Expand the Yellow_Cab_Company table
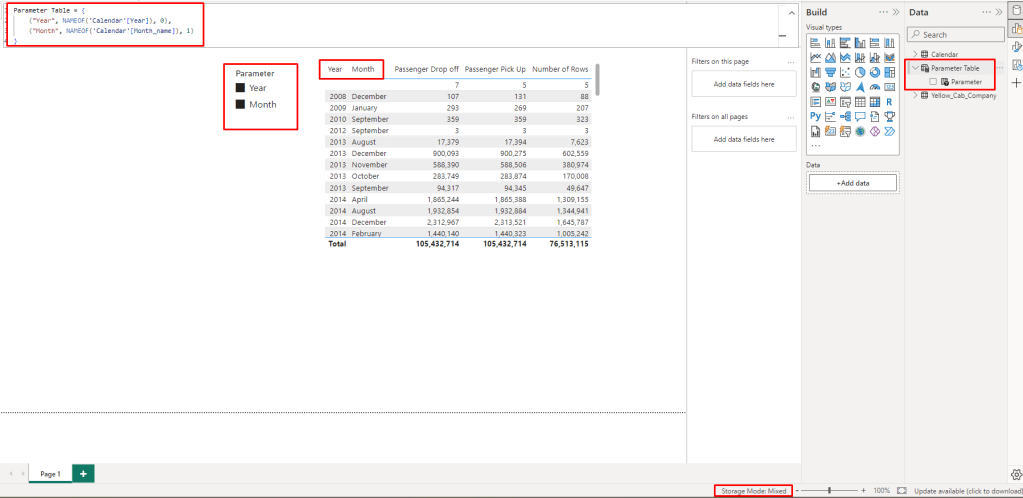1023x498 pixels. (914, 96)
